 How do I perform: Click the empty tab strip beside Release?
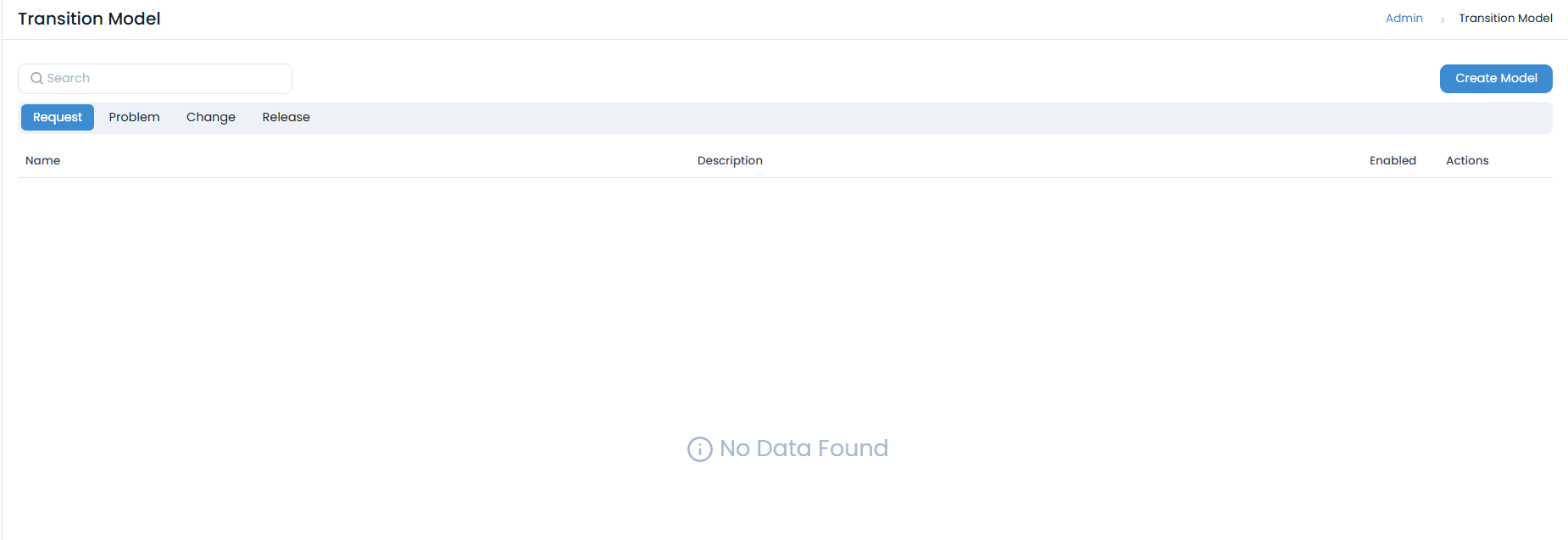click(x=848, y=117)
